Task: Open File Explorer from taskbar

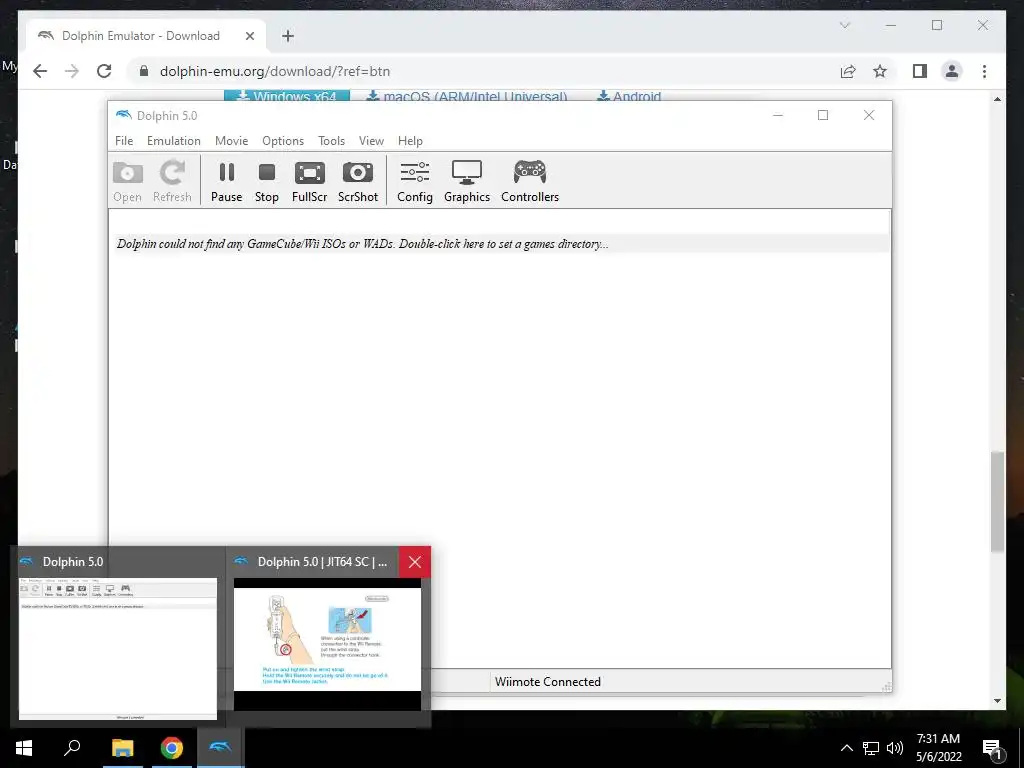Action: (122, 748)
